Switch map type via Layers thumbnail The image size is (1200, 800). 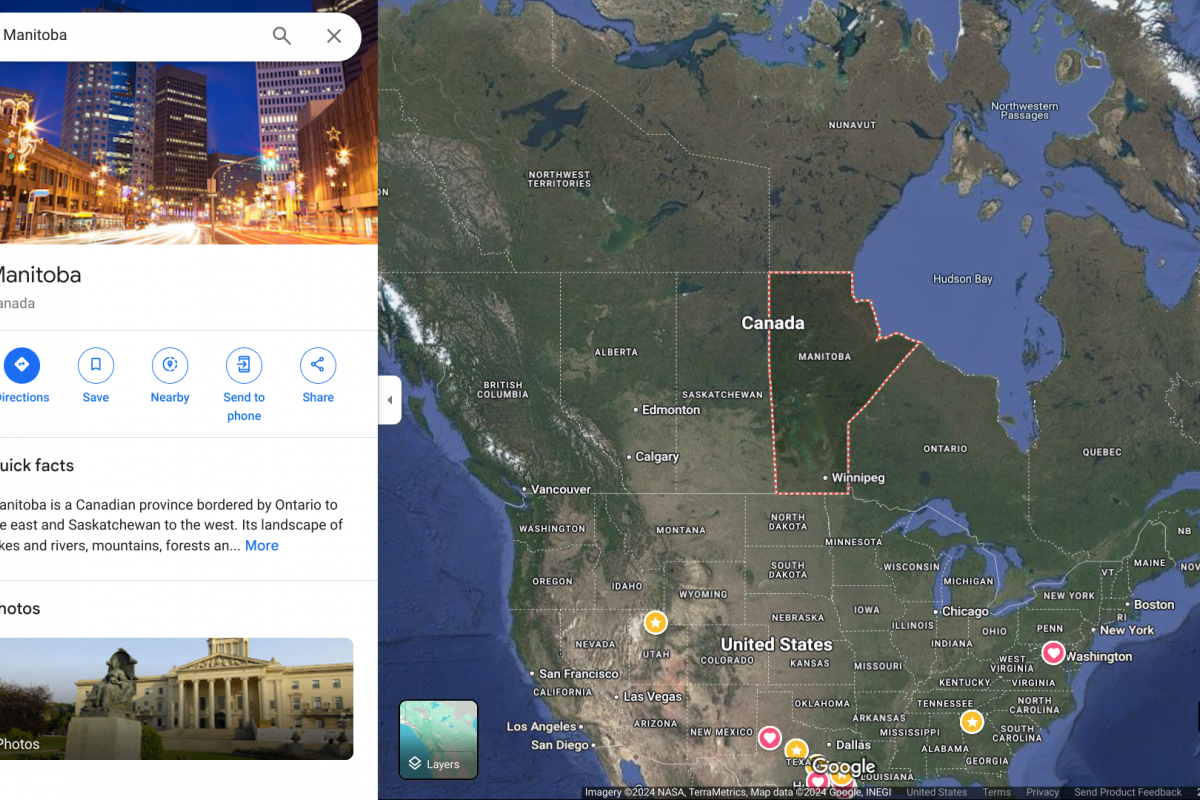click(x=439, y=739)
